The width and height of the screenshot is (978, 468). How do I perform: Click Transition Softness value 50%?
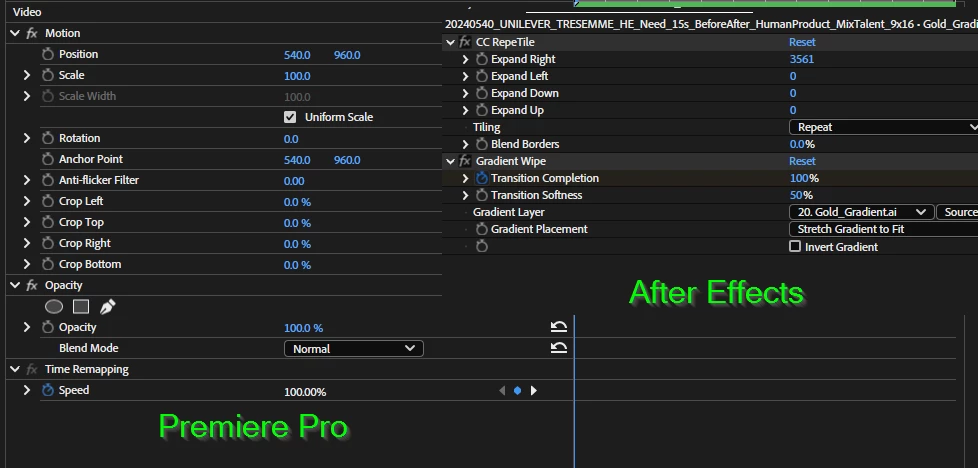pyautogui.click(x=801, y=195)
